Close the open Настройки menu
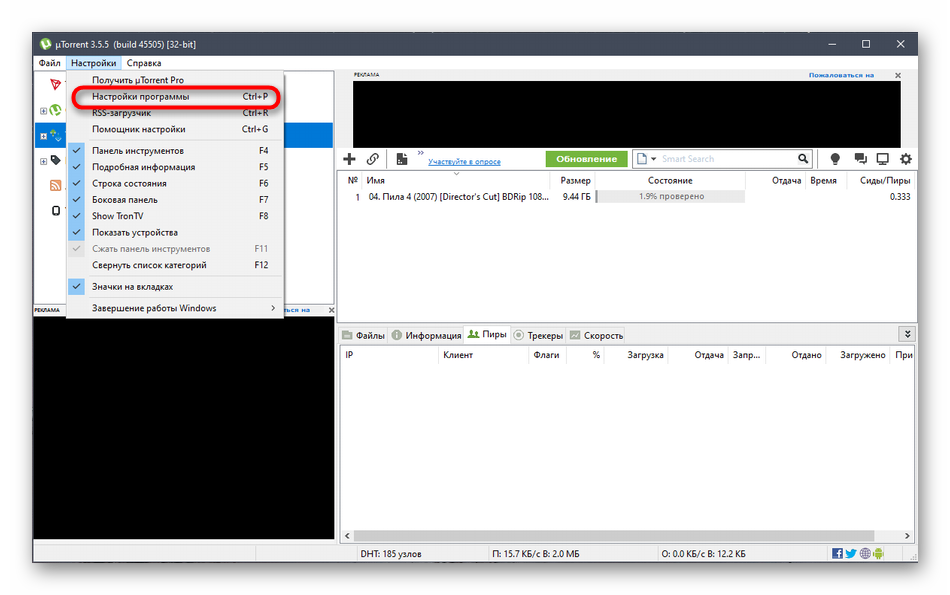This screenshot has height=595, width=950. [x=93, y=63]
